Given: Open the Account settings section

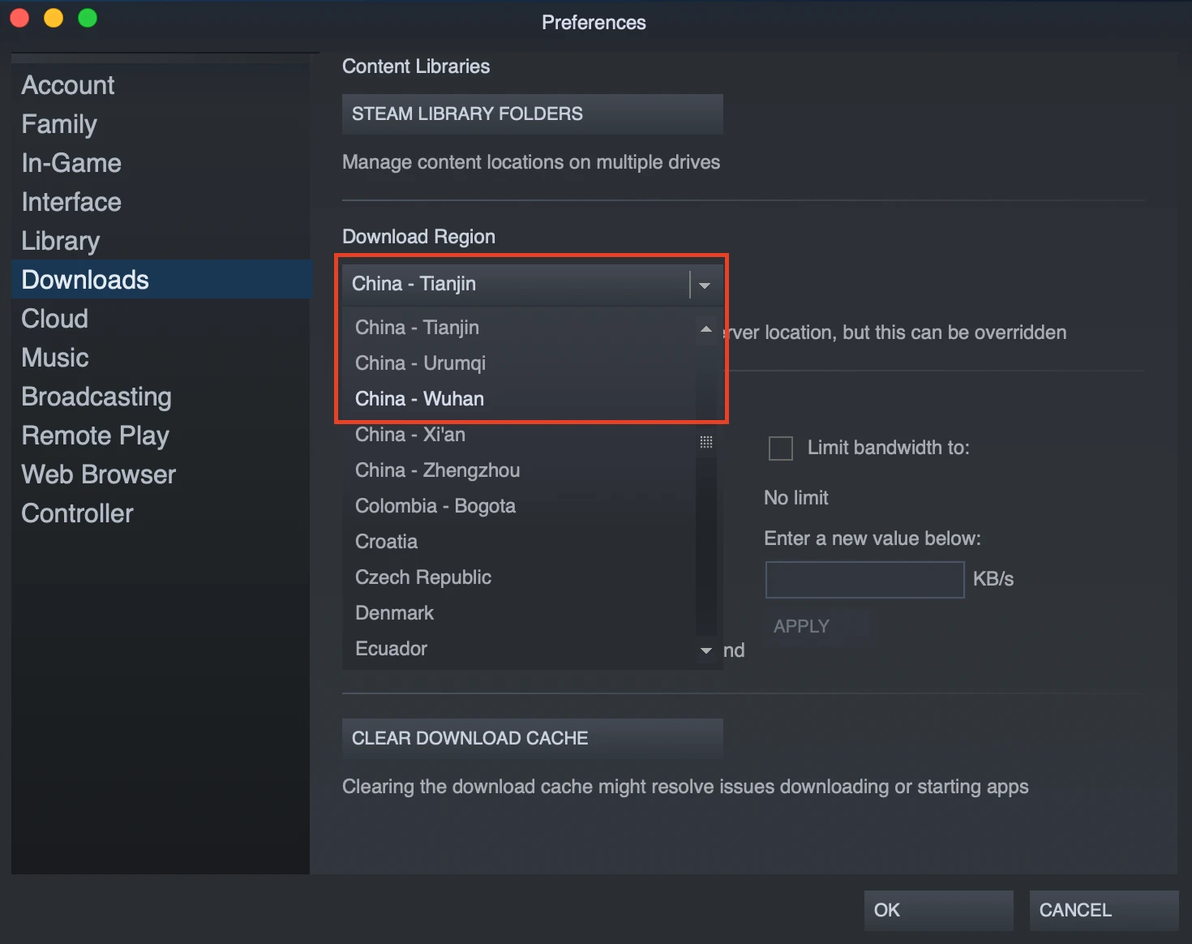Looking at the screenshot, I should pos(68,85).
